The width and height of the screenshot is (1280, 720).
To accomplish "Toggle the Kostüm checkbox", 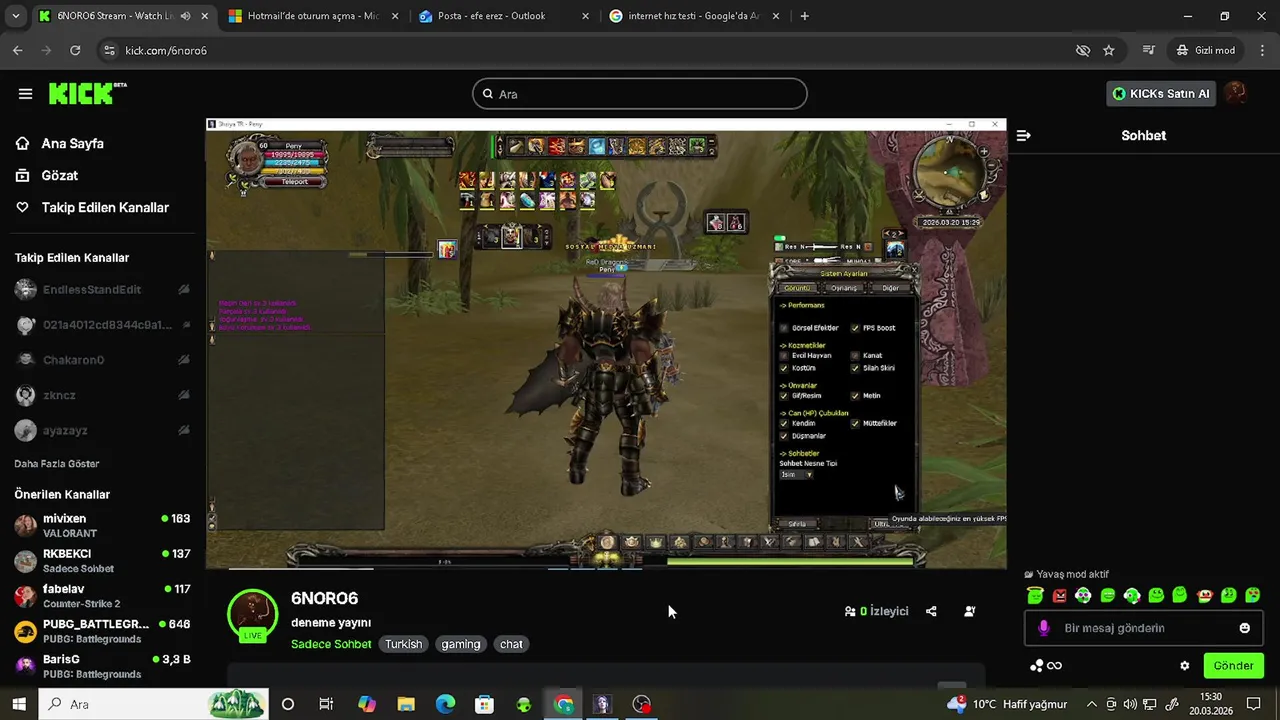I will tap(784, 368).
